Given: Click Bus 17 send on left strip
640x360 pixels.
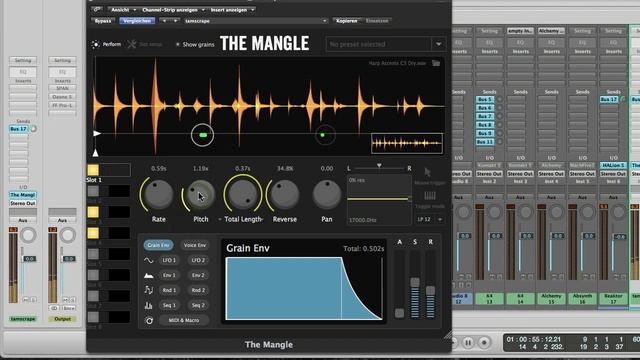Looking at the screenshot, I should coord(18,129).
